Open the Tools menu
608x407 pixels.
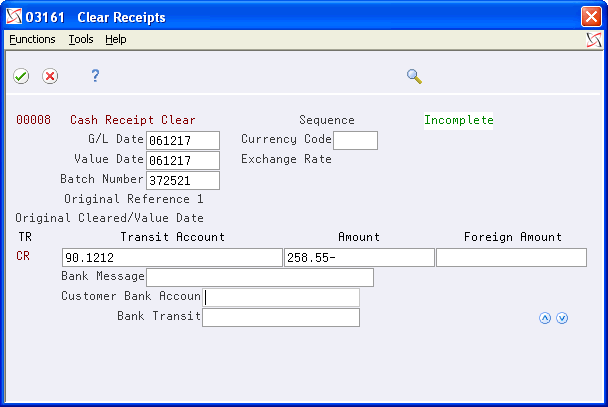[81, 39]
